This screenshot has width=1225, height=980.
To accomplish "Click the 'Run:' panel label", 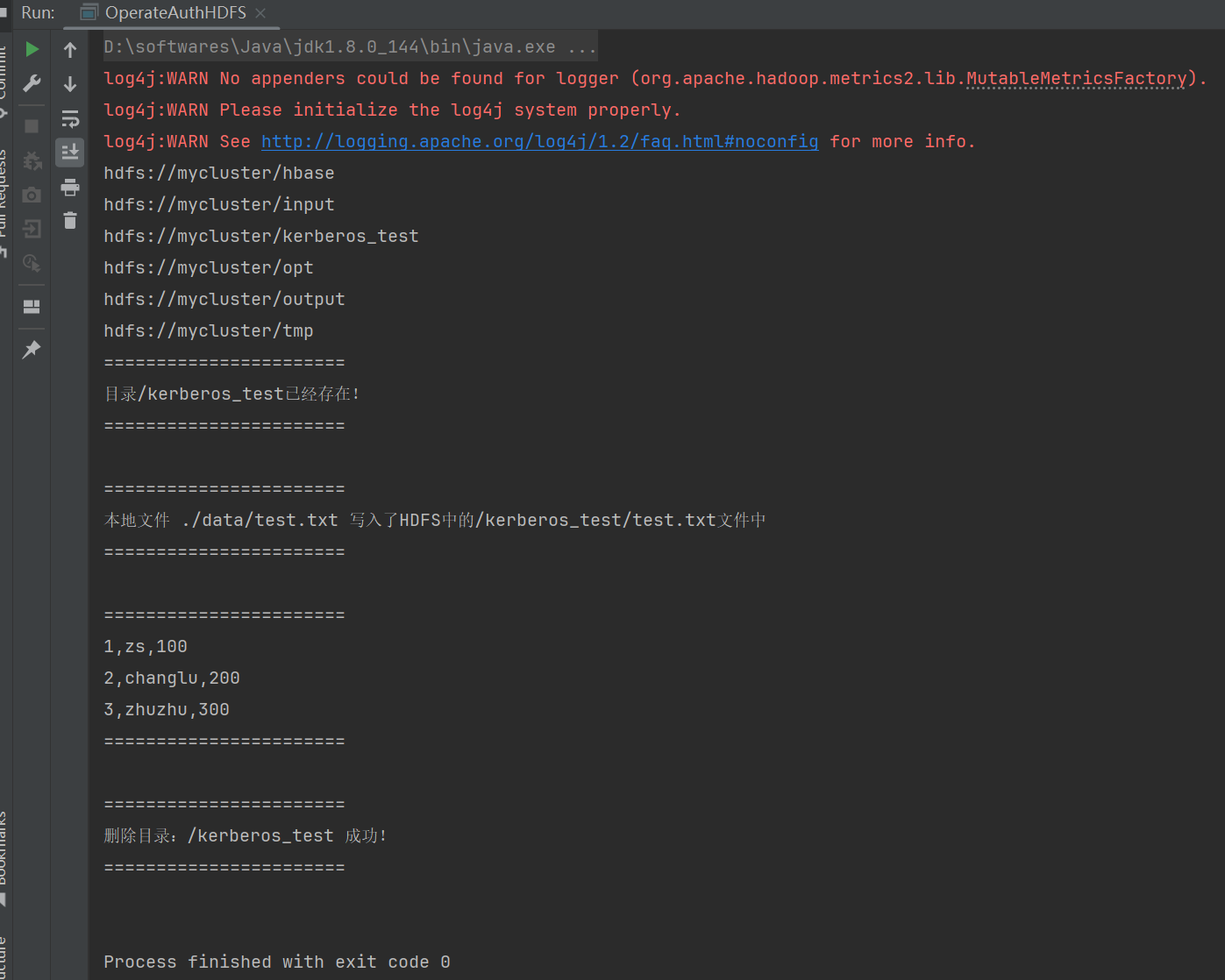I will coord(38,13).
